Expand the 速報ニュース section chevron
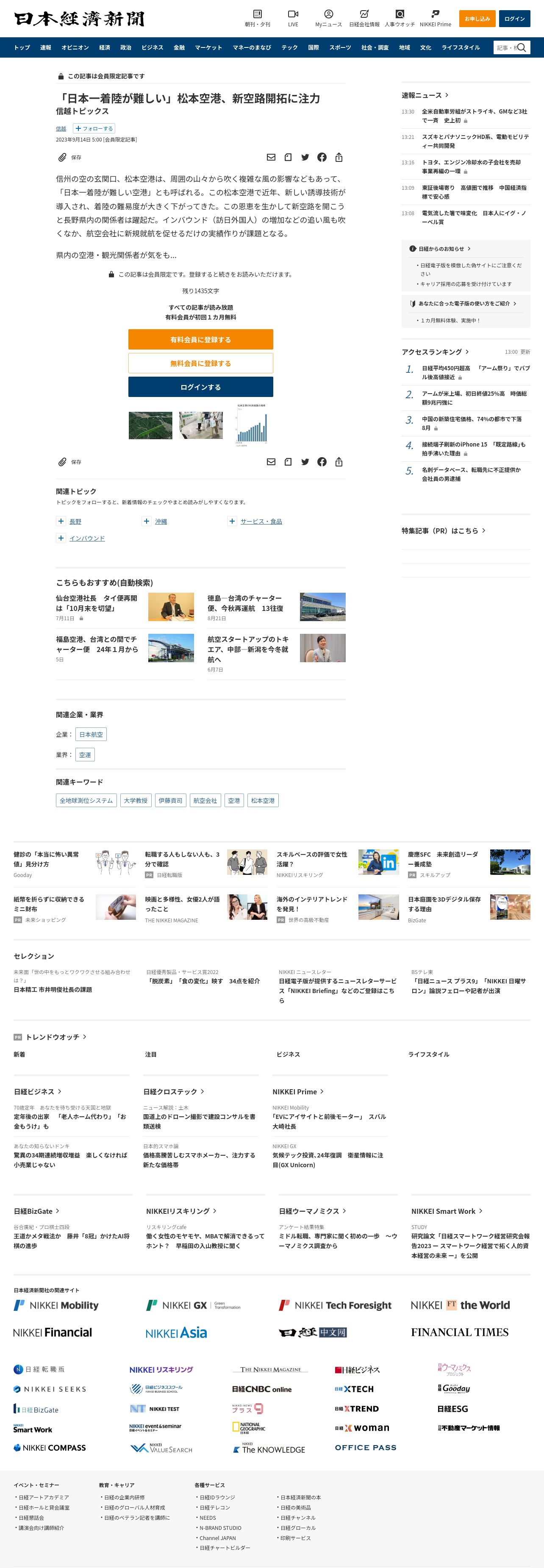The height and width of the screenshot is (1568, 544). click(447, 95)
